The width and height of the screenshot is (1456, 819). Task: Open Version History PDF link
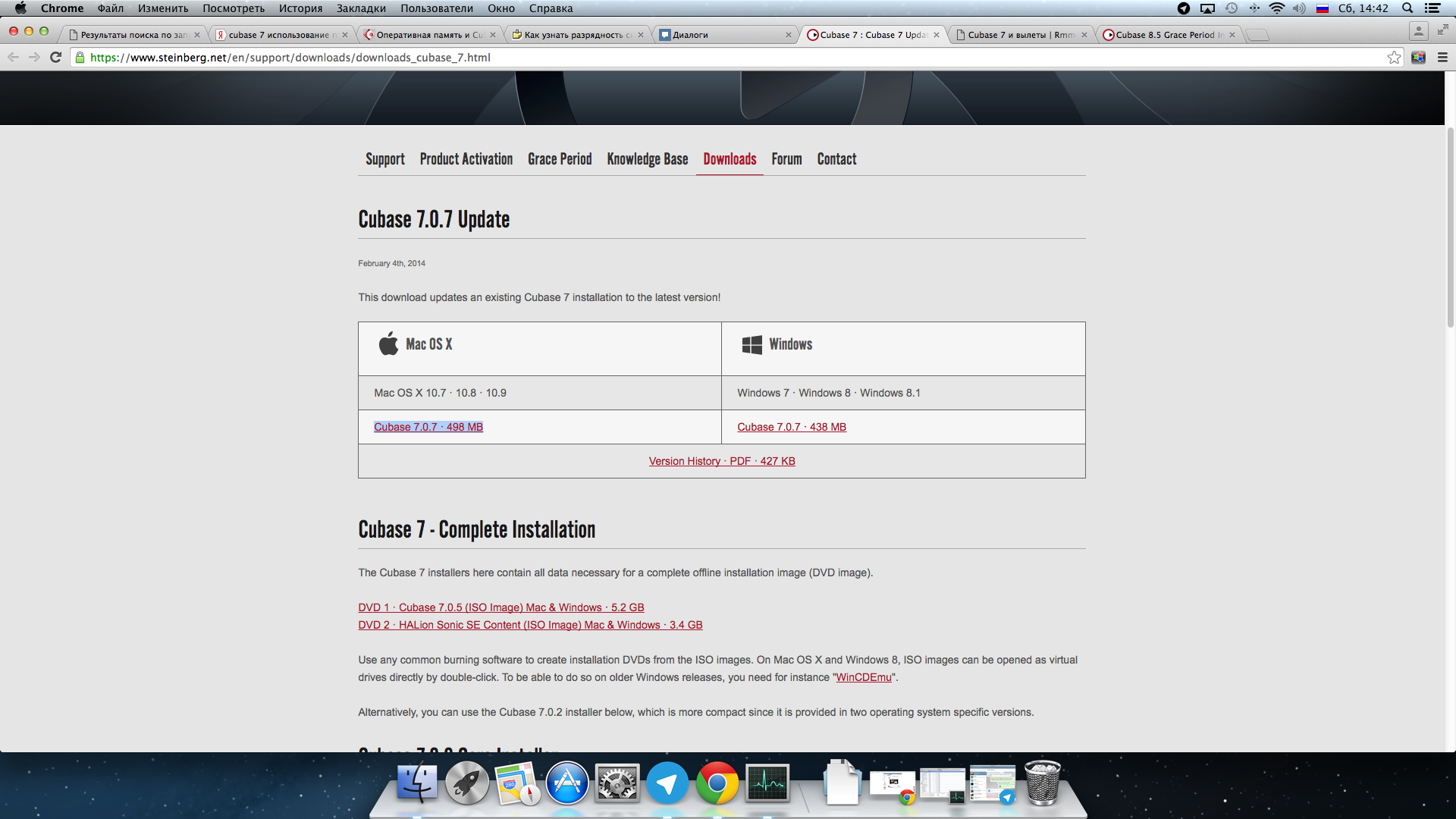(721, 461)
